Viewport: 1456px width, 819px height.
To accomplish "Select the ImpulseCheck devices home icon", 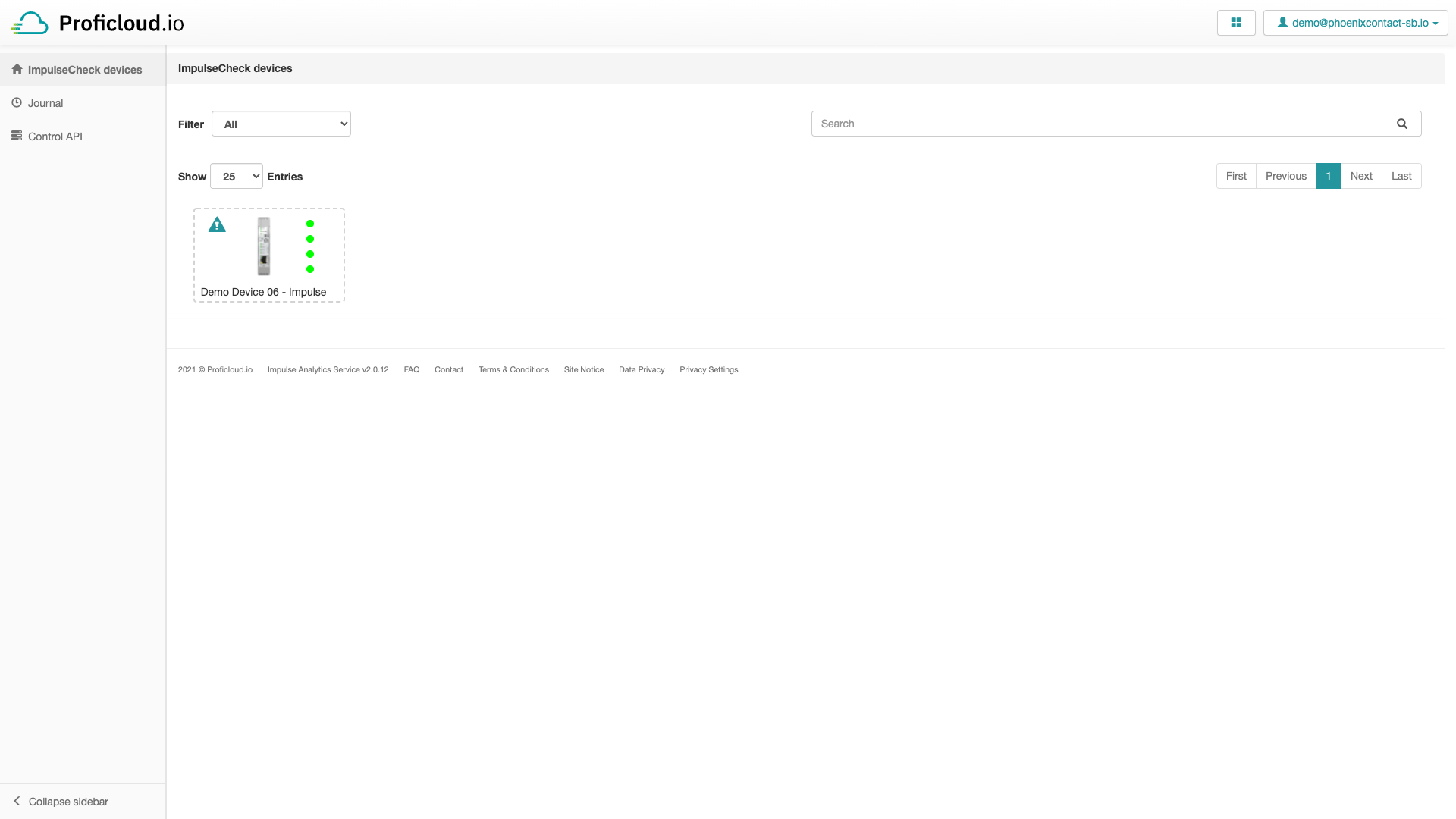I will coord(17,69).
